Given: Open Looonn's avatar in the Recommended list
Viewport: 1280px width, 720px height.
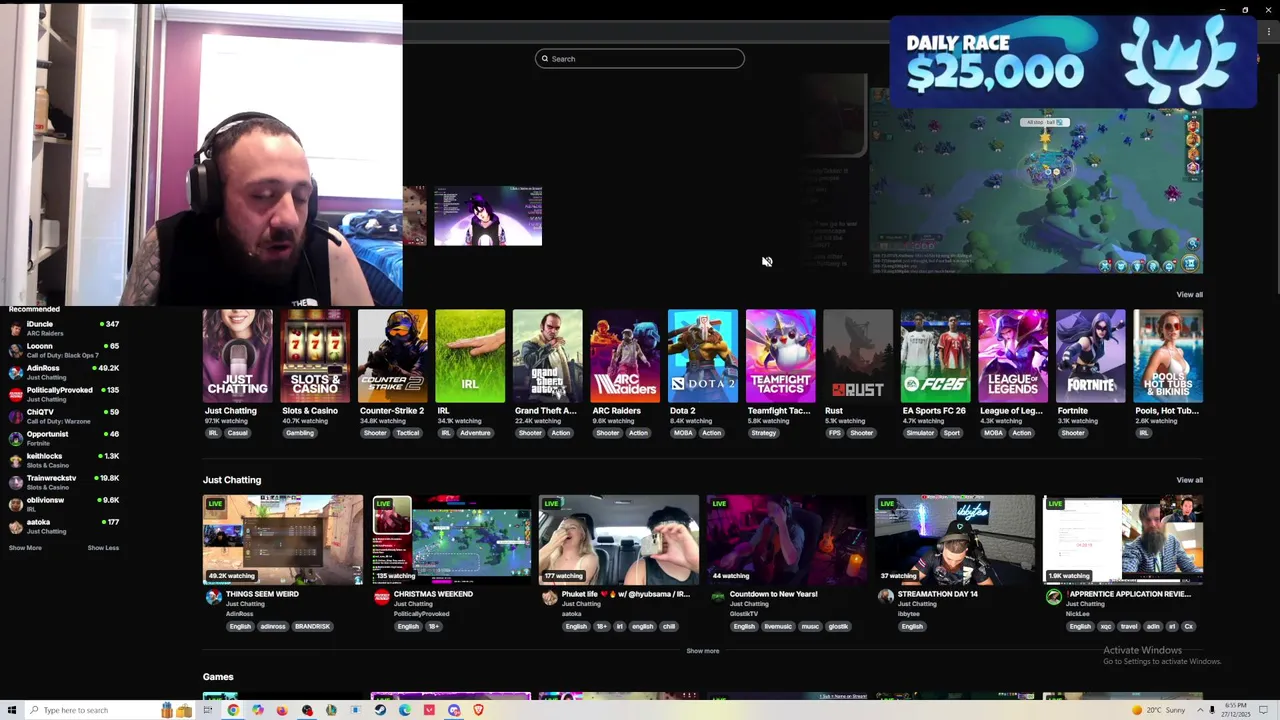Looking at the screenshot, I should [x=15, y=350].
